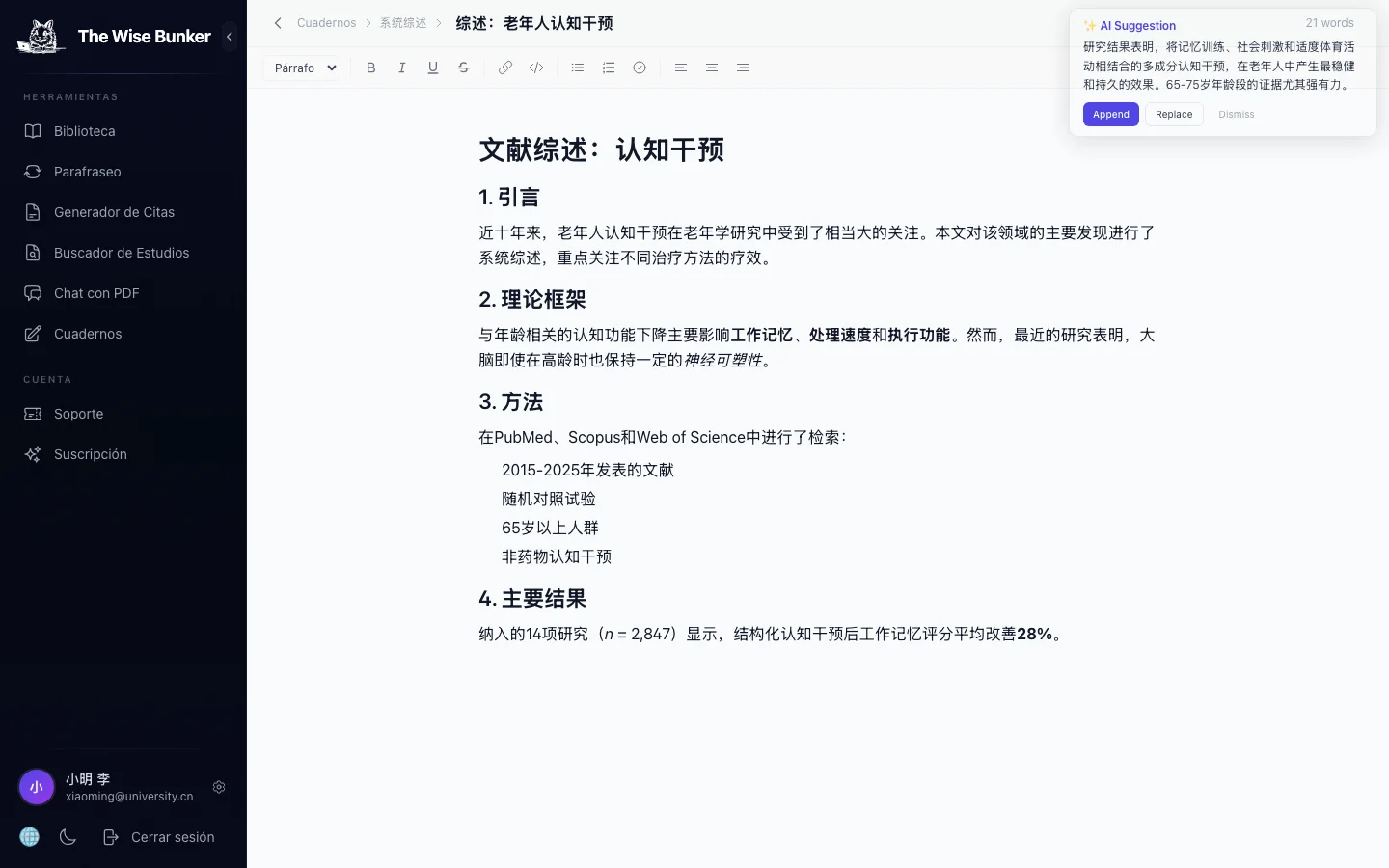Enable dark mode with moon toggle
Image resolution: width=1389 pixels, height=868 pixels.
pyautogui.click(x=68, y=837)
